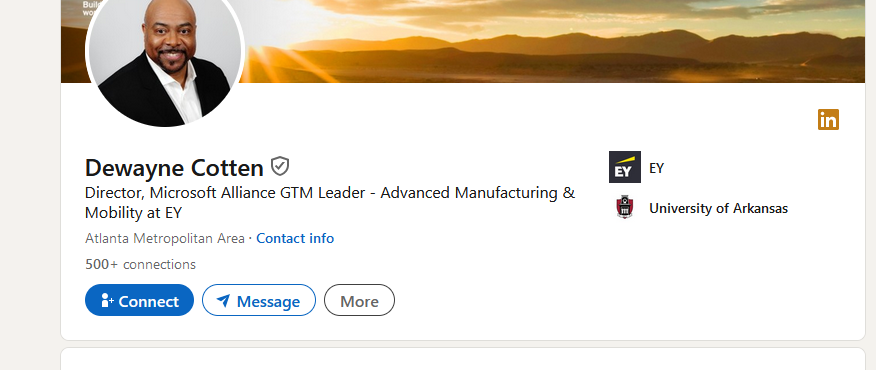This screenshot has width=876, height=370.
Task: Click the Dewayne Cotten name heading
Action: 174,168
